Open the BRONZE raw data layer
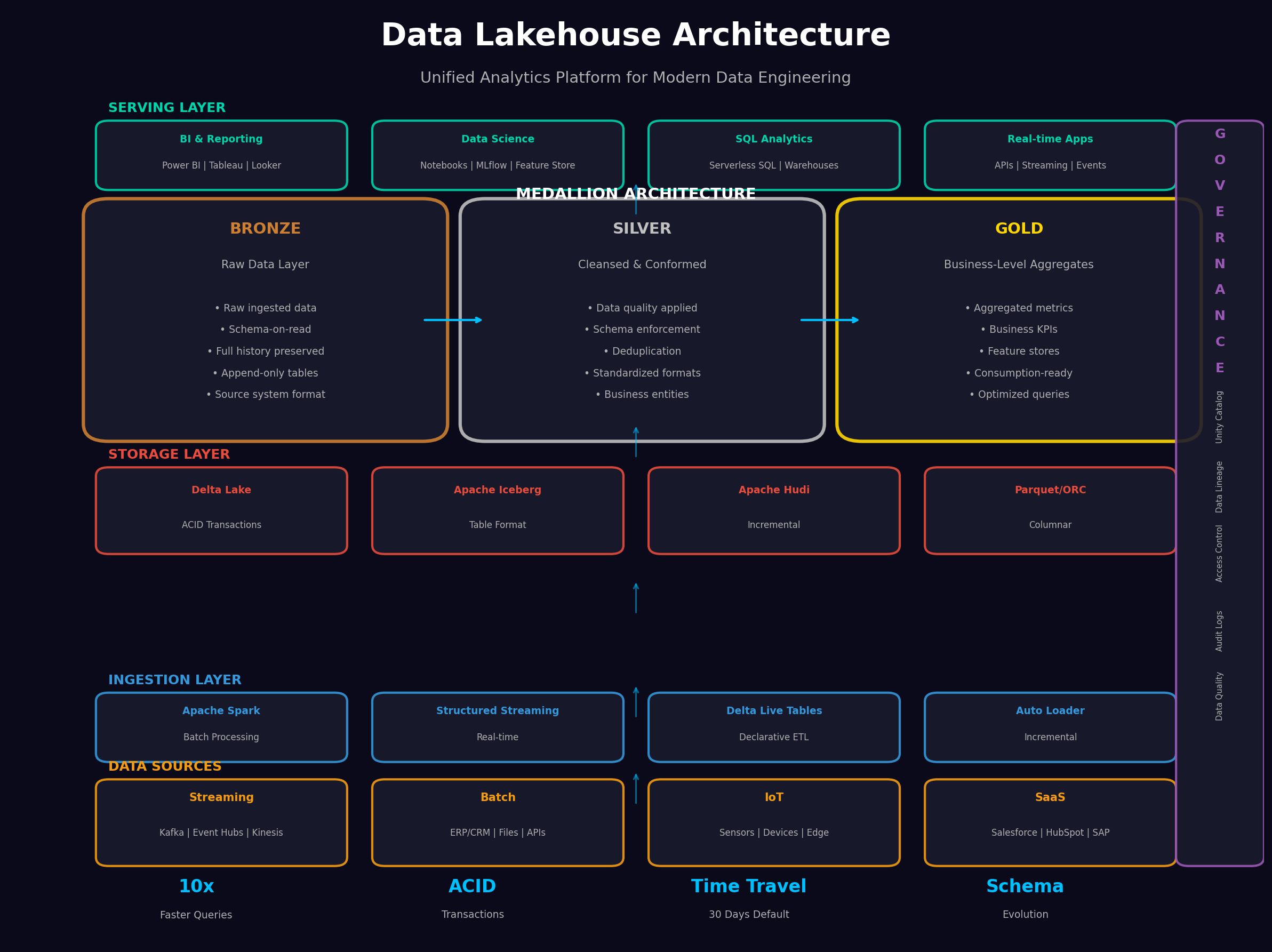The width and height of the screenshot is (1272, 952). (265, 319)
